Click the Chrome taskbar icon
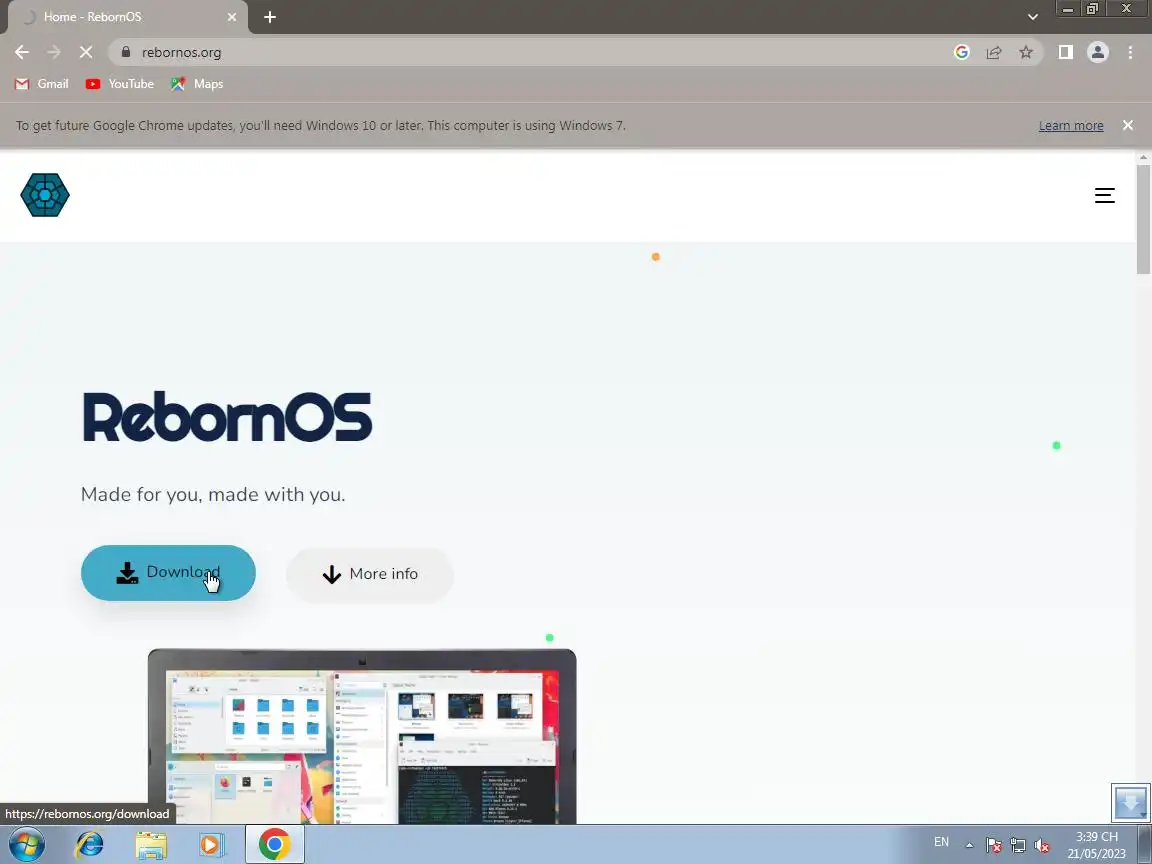Image resolution: width=1152 pixels, height=864 pixels. [274, 844]
